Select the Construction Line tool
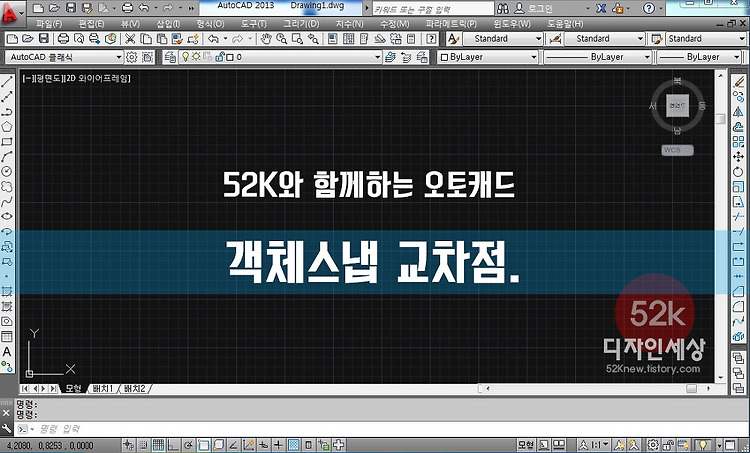Image resolution: width=750 pixels, height=453 pixels. (x=7, y=97)
